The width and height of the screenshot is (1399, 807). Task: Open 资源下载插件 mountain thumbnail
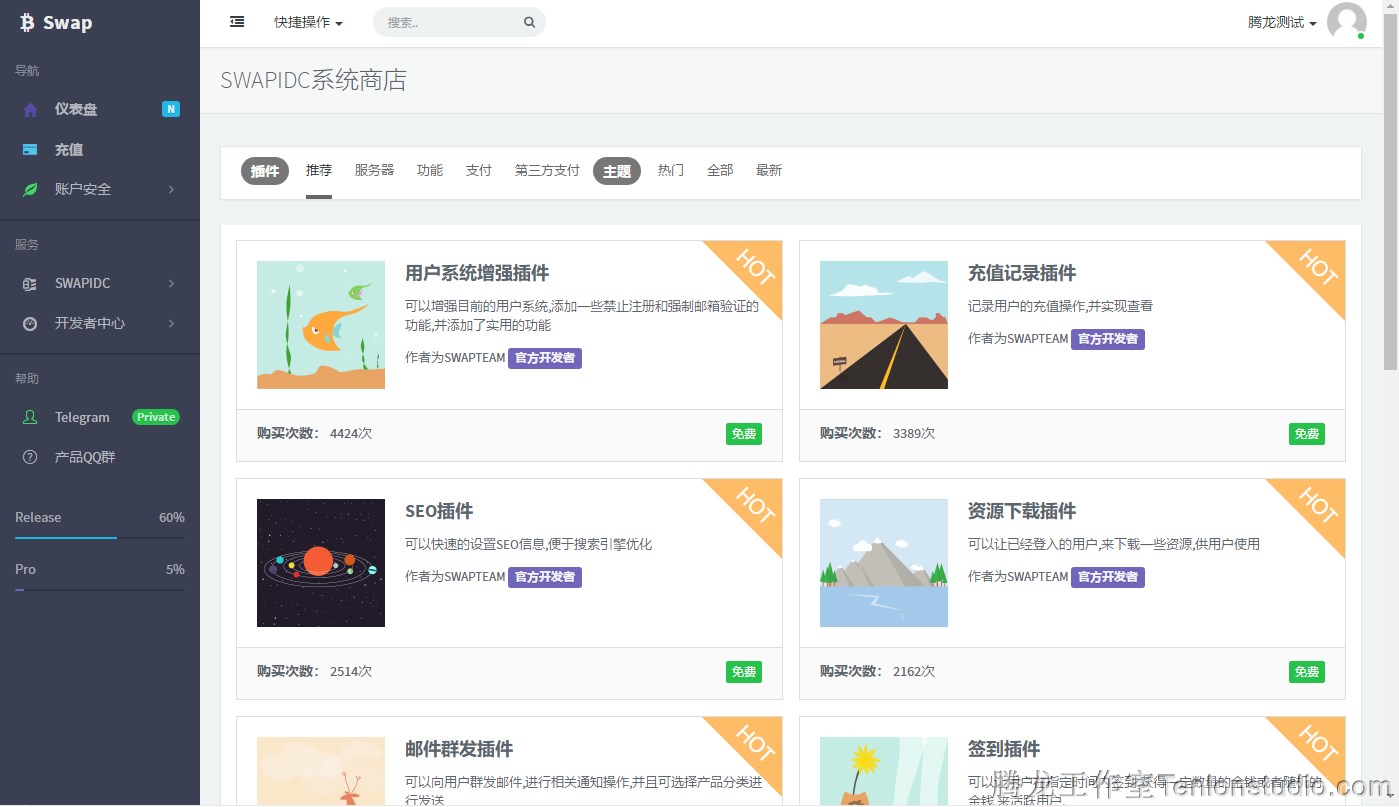click(884, 563)
